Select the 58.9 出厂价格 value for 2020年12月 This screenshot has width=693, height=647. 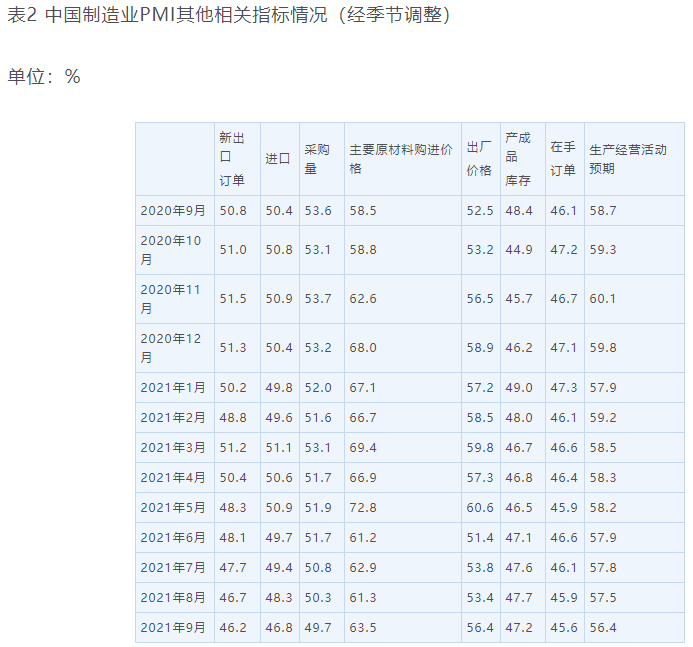(480, 348)
